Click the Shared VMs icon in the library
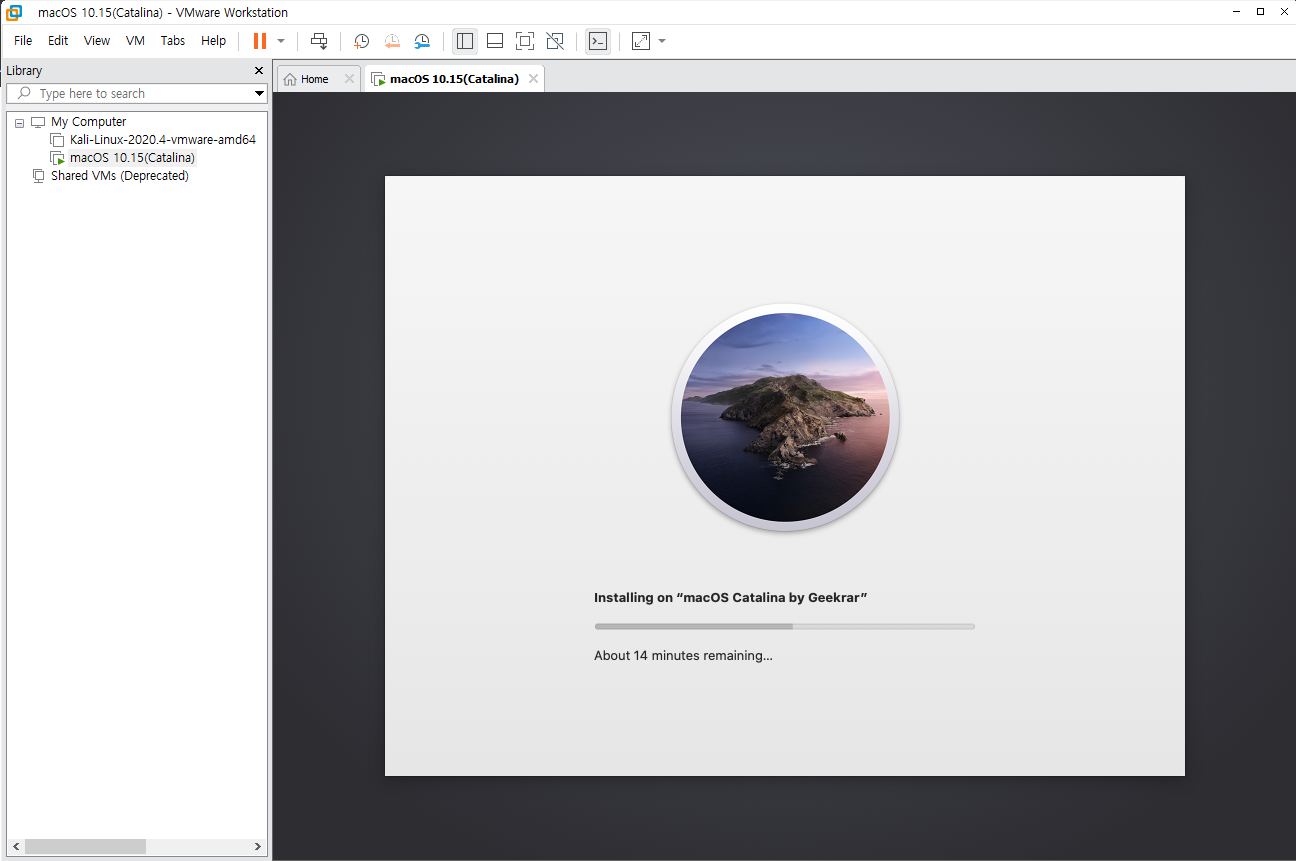 tap(38, 176)
